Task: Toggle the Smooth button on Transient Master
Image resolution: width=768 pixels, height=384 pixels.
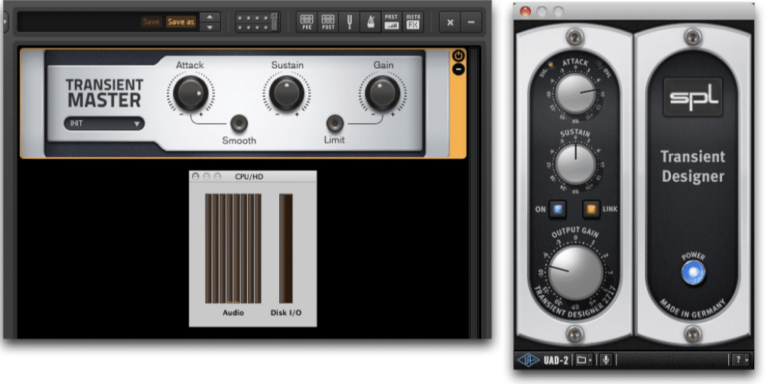Action: pos(239,123)
